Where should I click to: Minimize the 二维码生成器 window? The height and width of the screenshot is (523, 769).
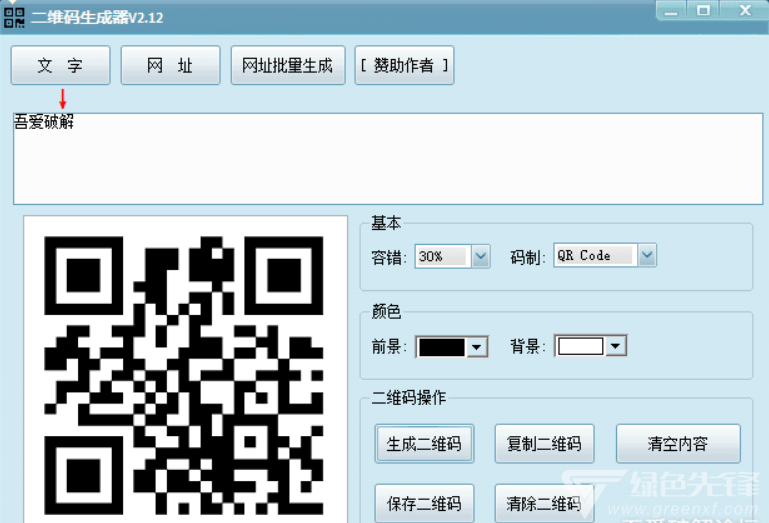pos(671,11)
